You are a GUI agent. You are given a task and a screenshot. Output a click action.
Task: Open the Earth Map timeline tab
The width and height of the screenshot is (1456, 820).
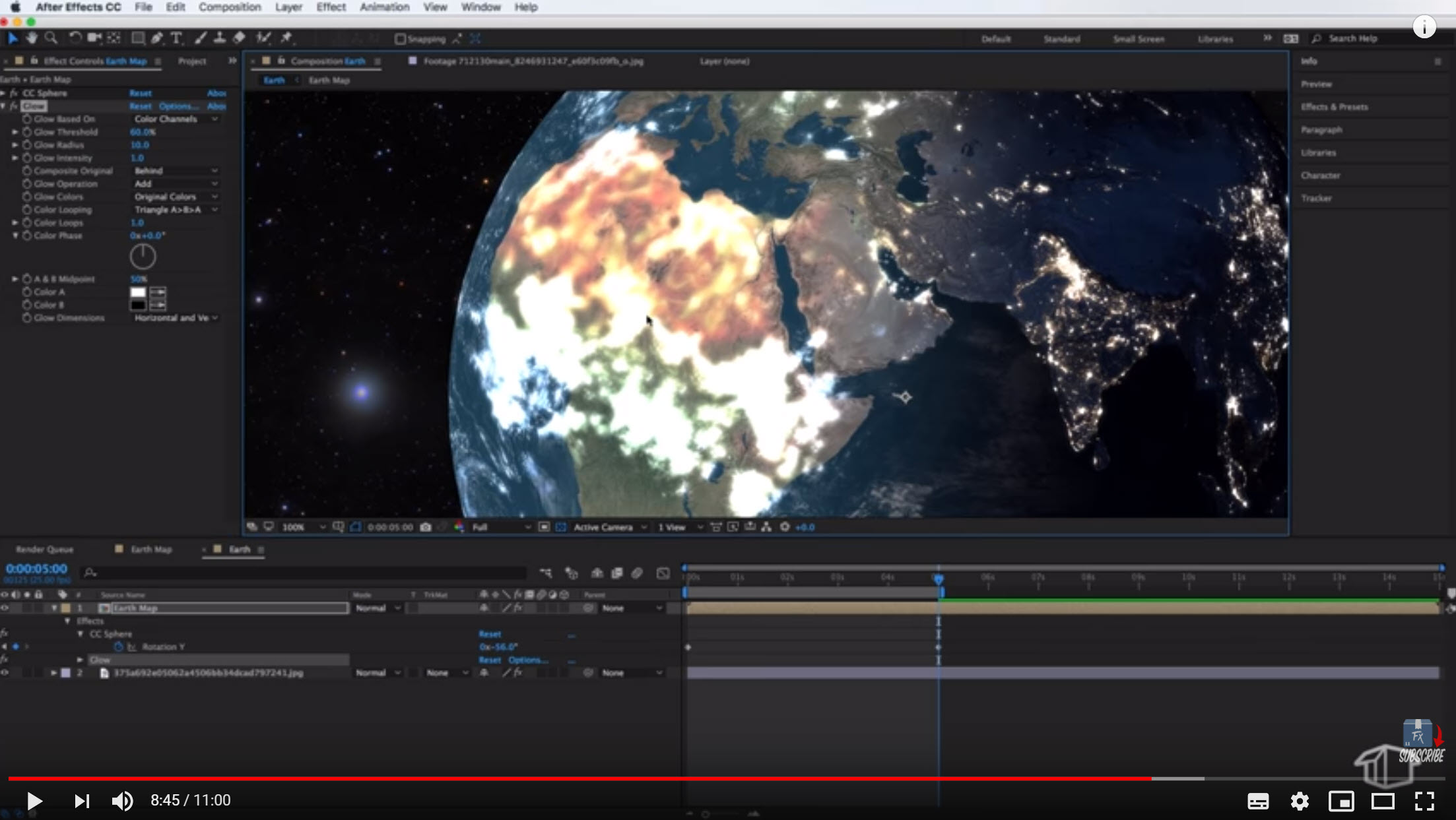pos(150,550)
